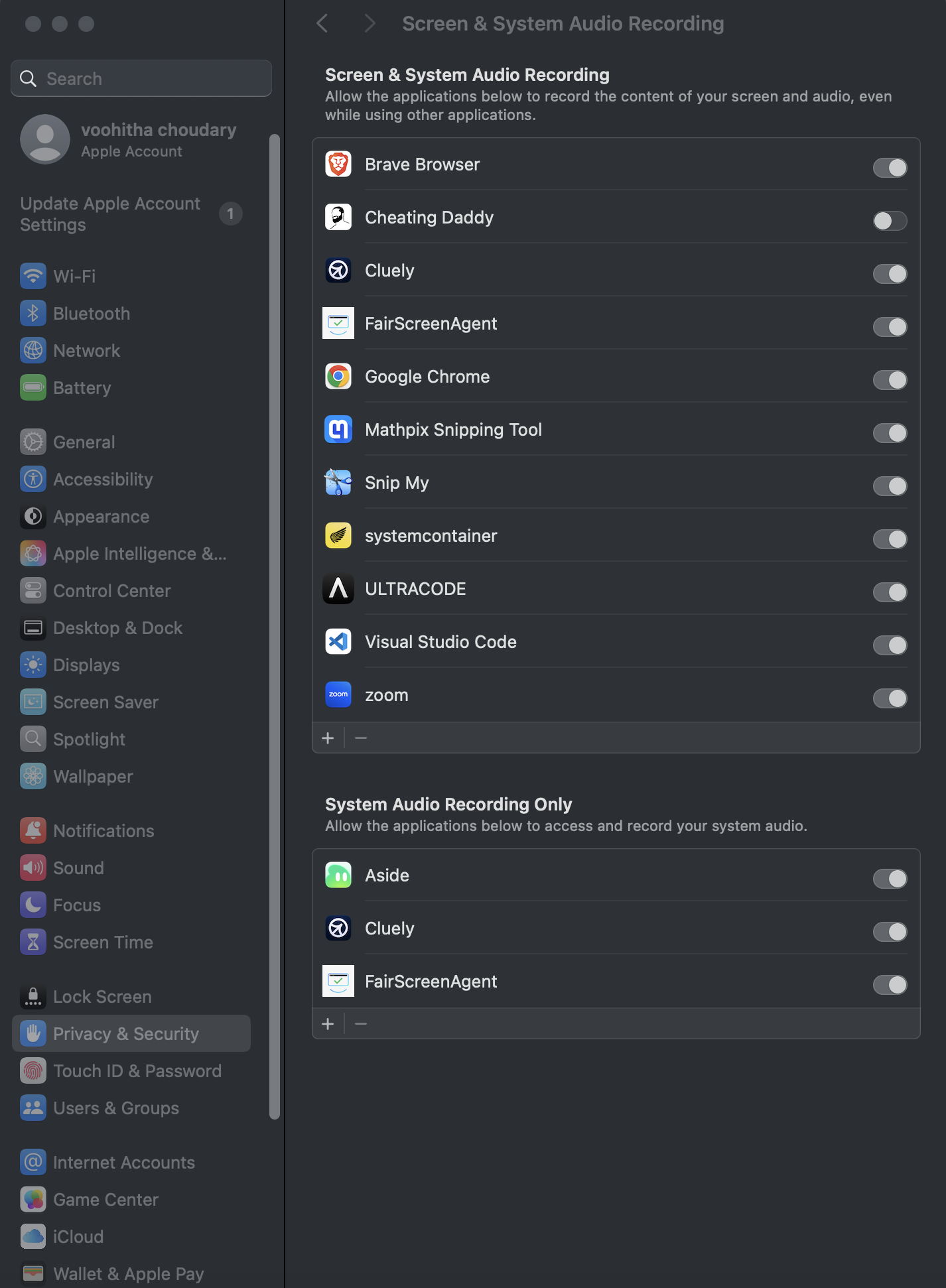Viewport: 946px width, 1288px height.
Task: Select Privacy & Security in sidebar
Action: pos(131,1033)
